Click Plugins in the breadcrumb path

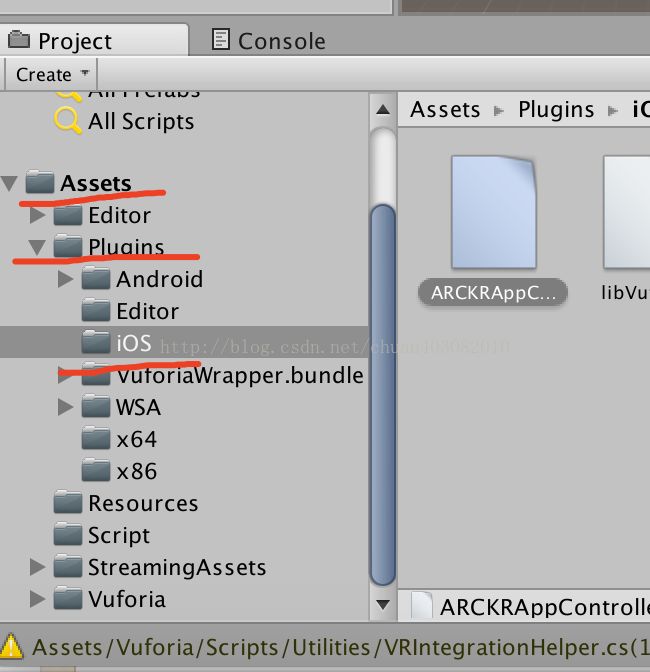click(x=556, y=110)
